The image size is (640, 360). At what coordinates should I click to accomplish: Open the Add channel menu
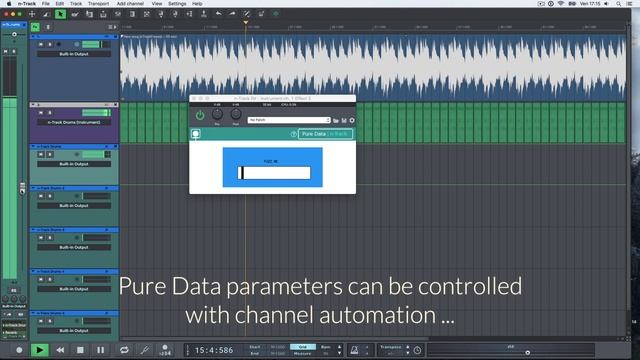(130, 4)
